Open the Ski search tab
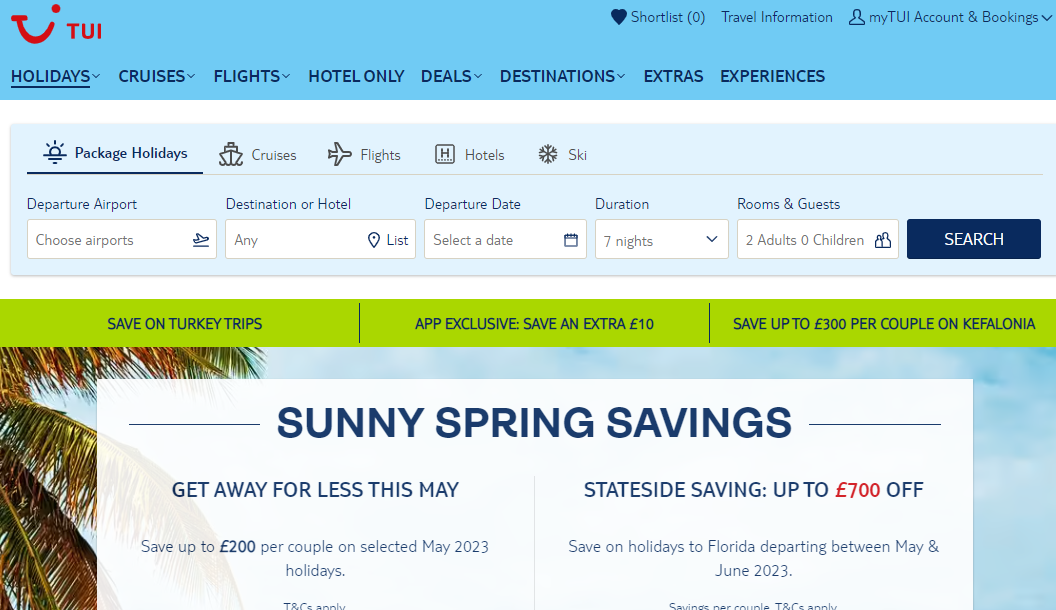 click(x=562, y=155)
